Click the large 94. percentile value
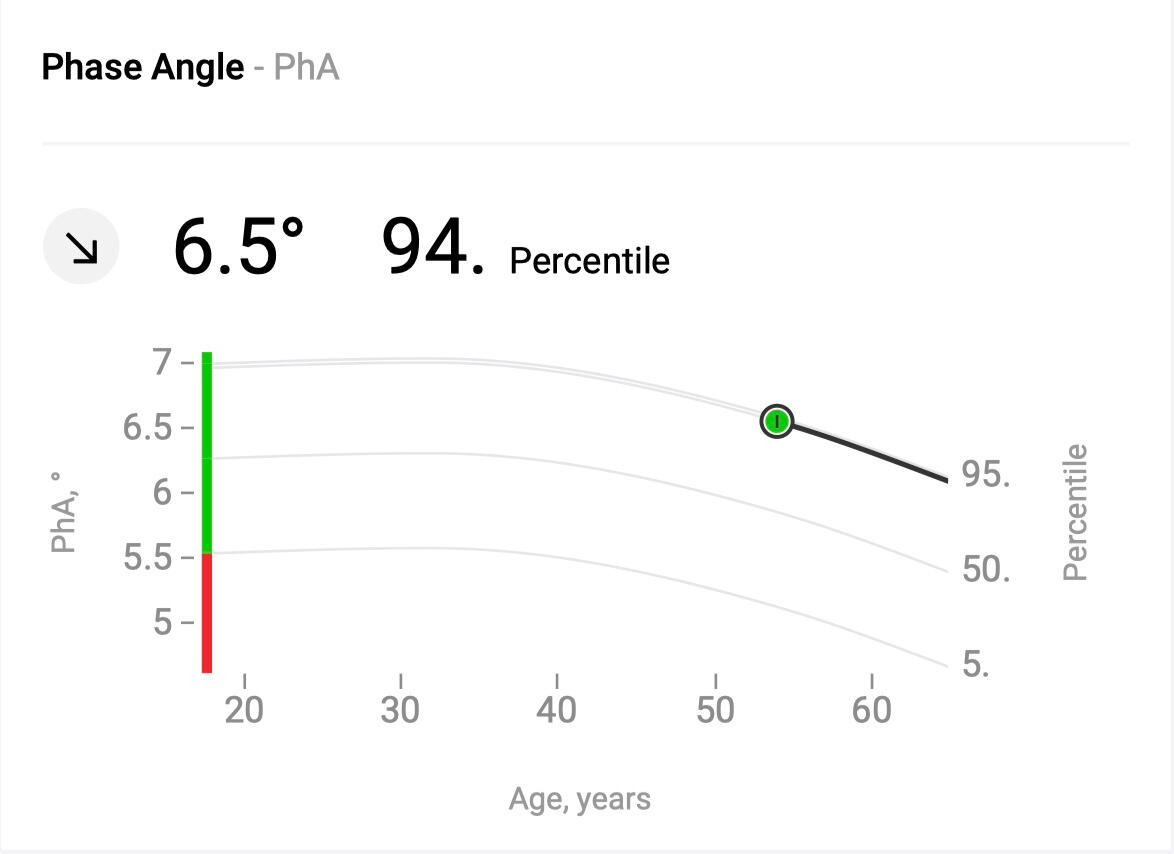This screenshot has width=1174, height=854. (x=434, y=247)
